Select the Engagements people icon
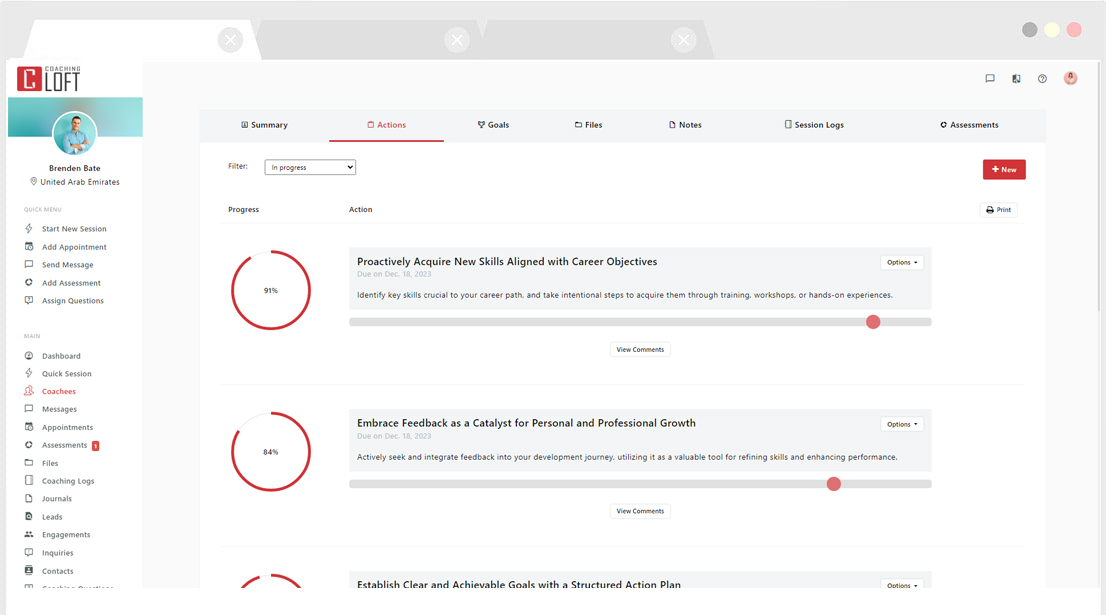The height and width of the screenshot is (615, 1106). click(29, 534)
